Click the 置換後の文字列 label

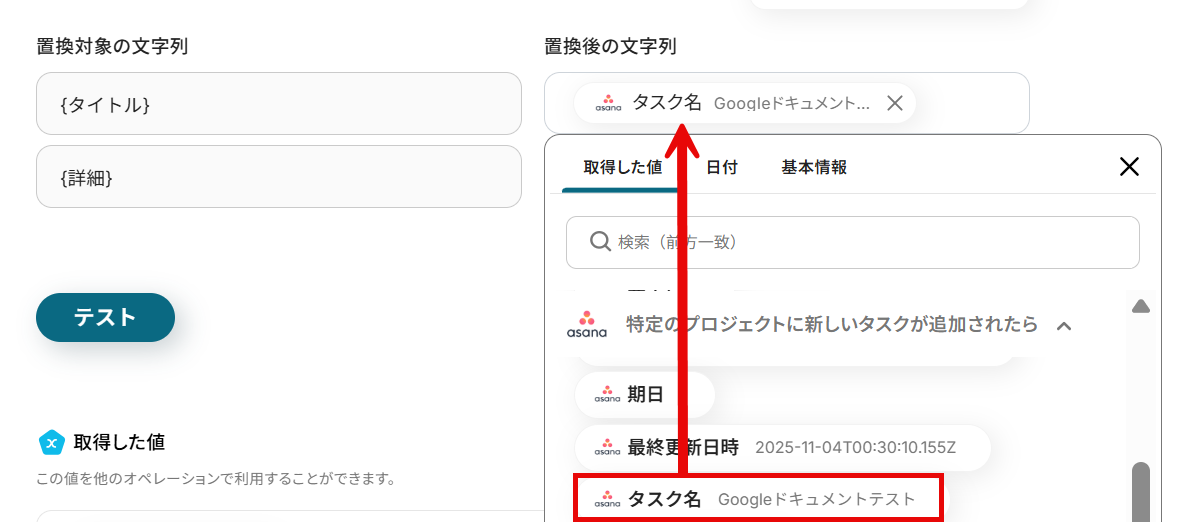[610, 47]
